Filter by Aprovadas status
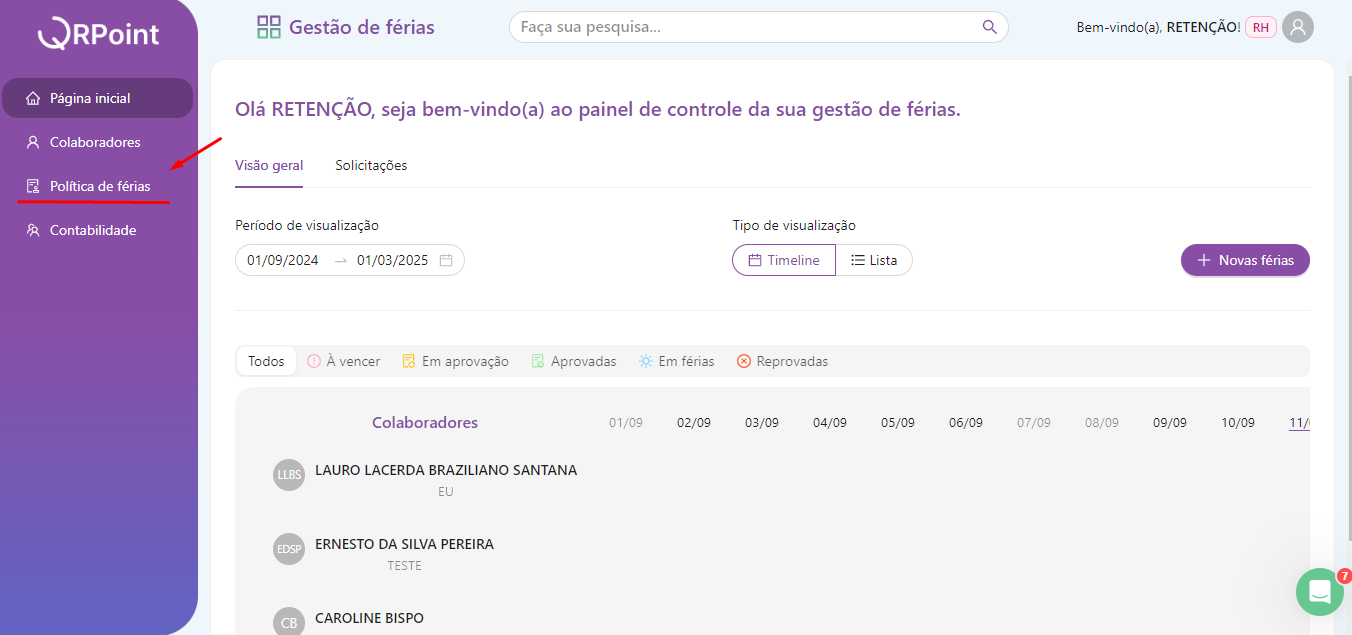This screenshot has height=635, width=1352. [574, 361]
